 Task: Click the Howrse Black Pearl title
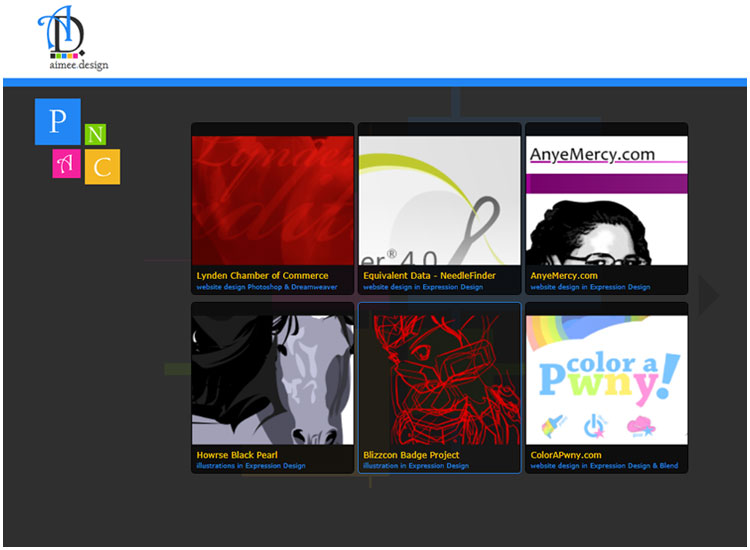coord(237,455)
